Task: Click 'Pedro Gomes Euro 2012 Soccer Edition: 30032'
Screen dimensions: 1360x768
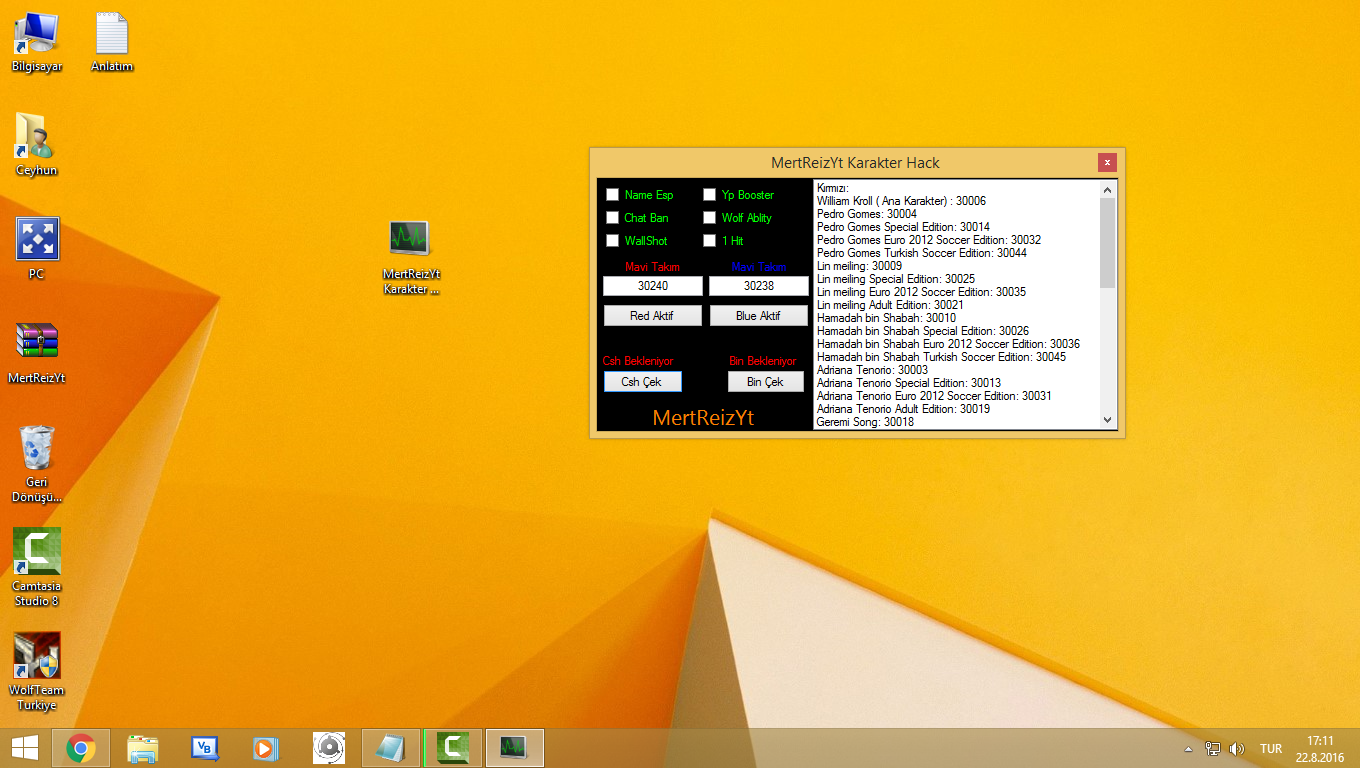Action: tap(929, 240)
